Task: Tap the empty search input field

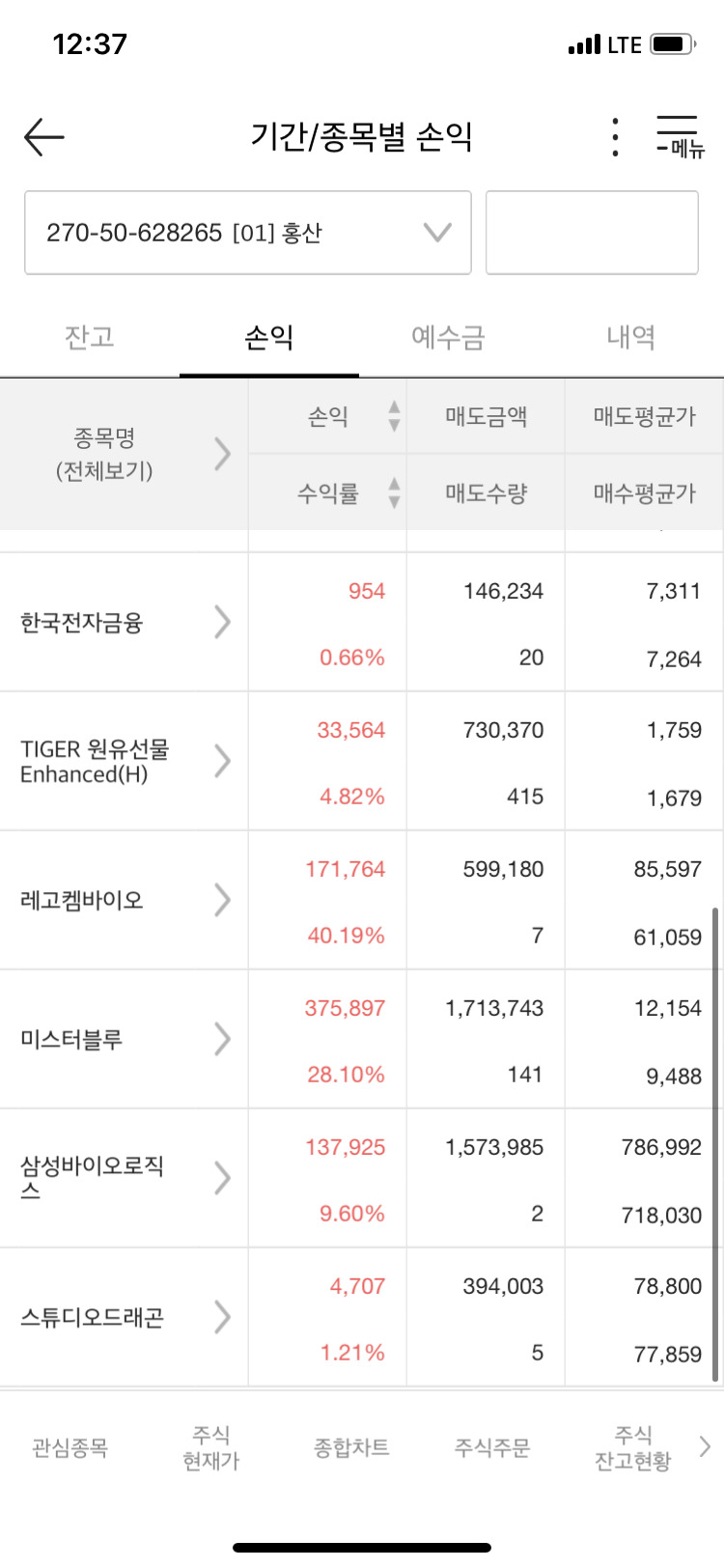Action: [592, 232]
